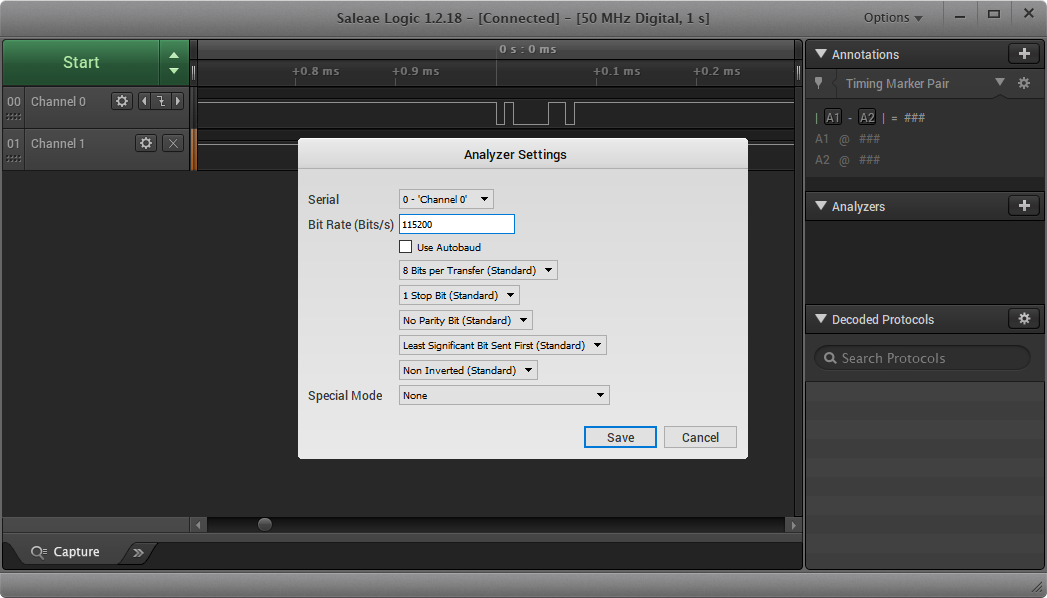Remove Channel 1 trigger with X icon

coord(173,143)
